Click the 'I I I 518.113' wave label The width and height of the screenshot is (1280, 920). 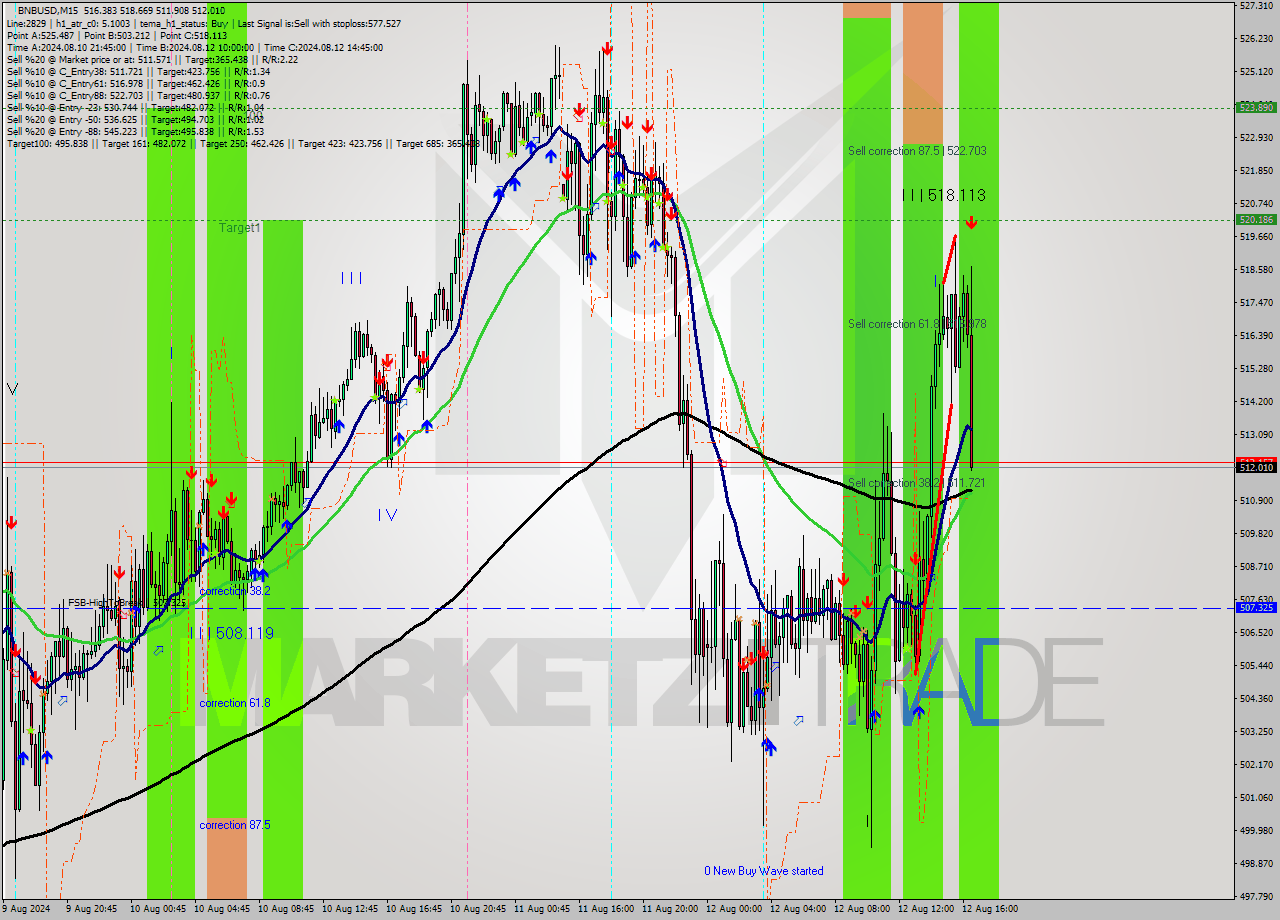(944, 196)
